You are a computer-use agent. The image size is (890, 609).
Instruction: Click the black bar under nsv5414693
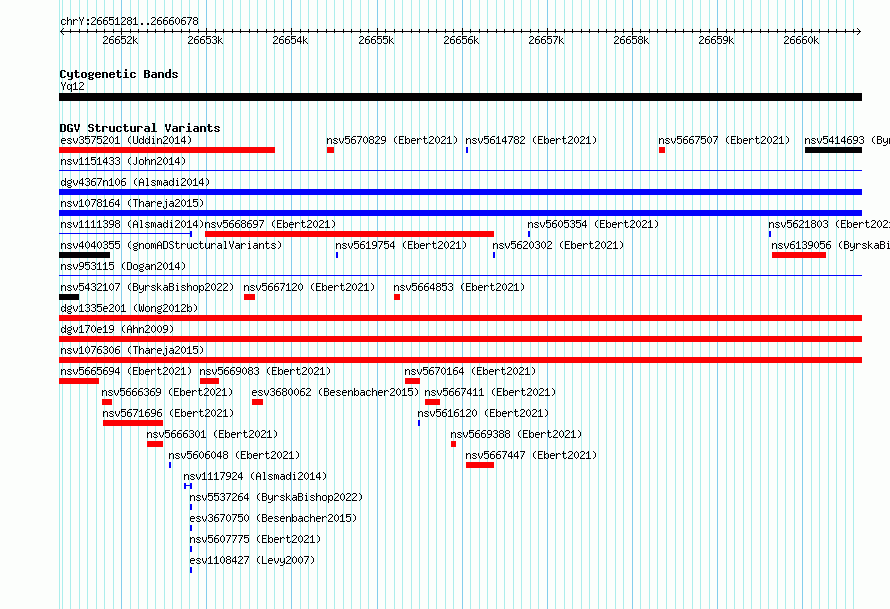(833, 150)
